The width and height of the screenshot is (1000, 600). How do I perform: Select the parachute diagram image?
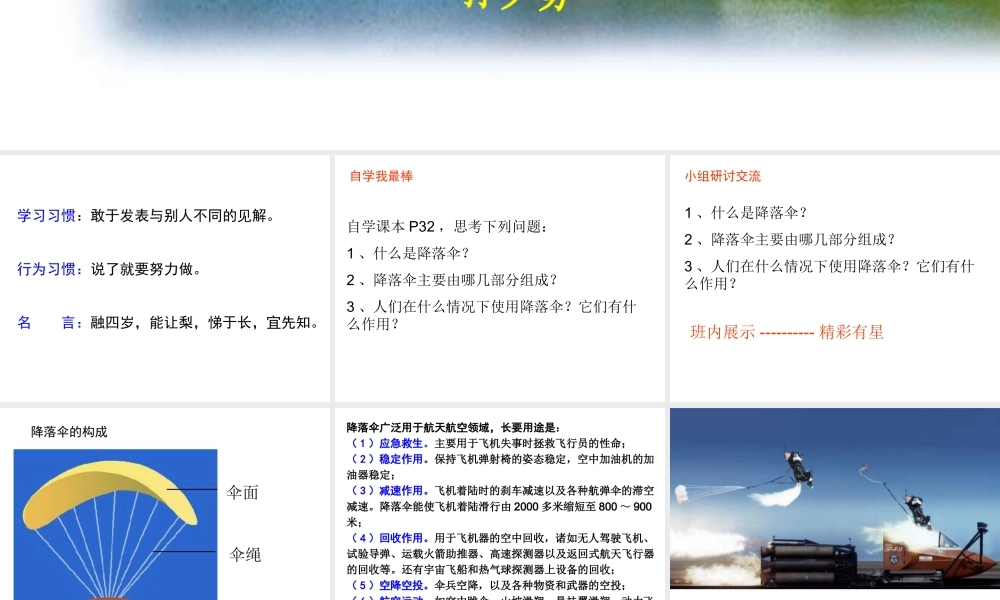click(x=115, y=520)
